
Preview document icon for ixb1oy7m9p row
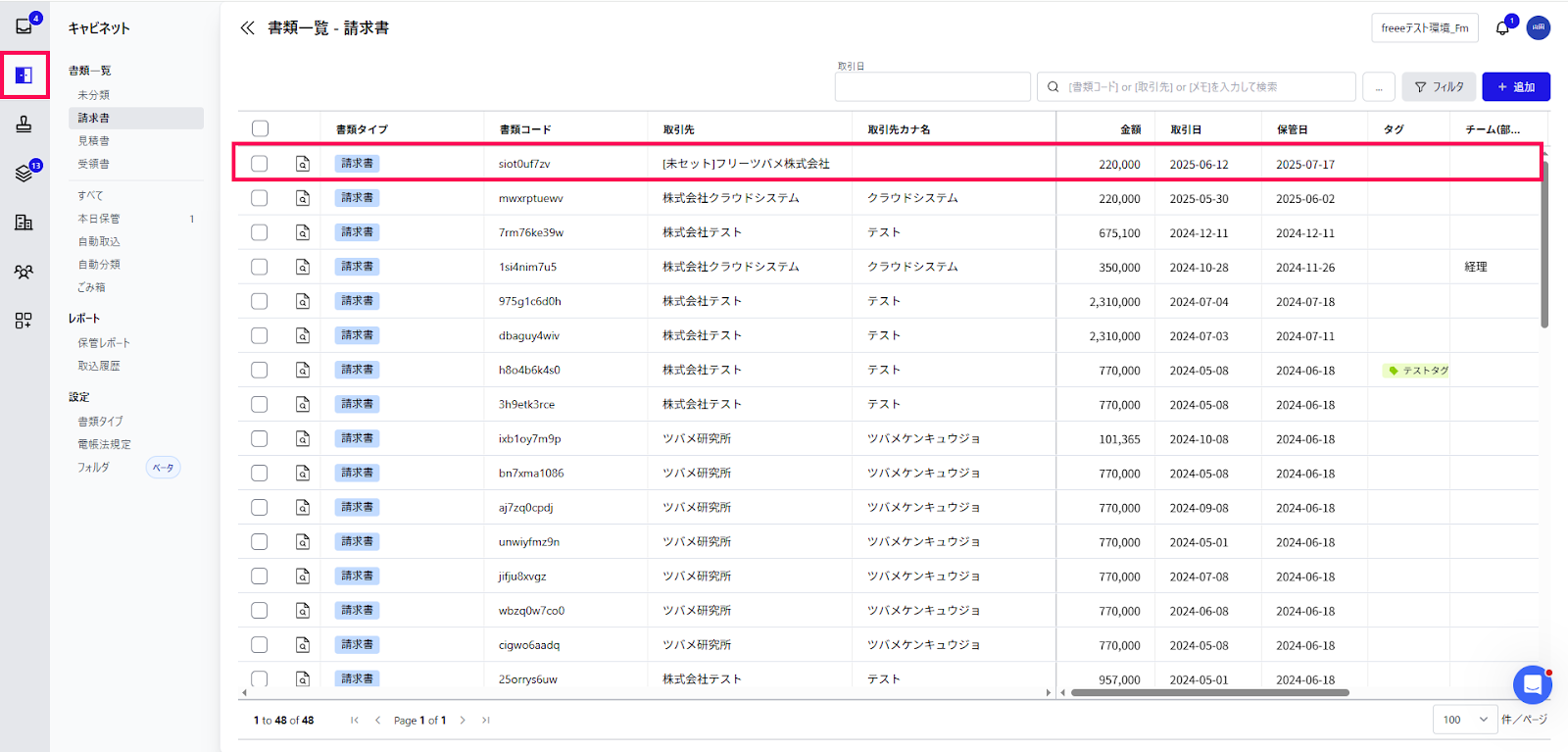pos(303,438)
